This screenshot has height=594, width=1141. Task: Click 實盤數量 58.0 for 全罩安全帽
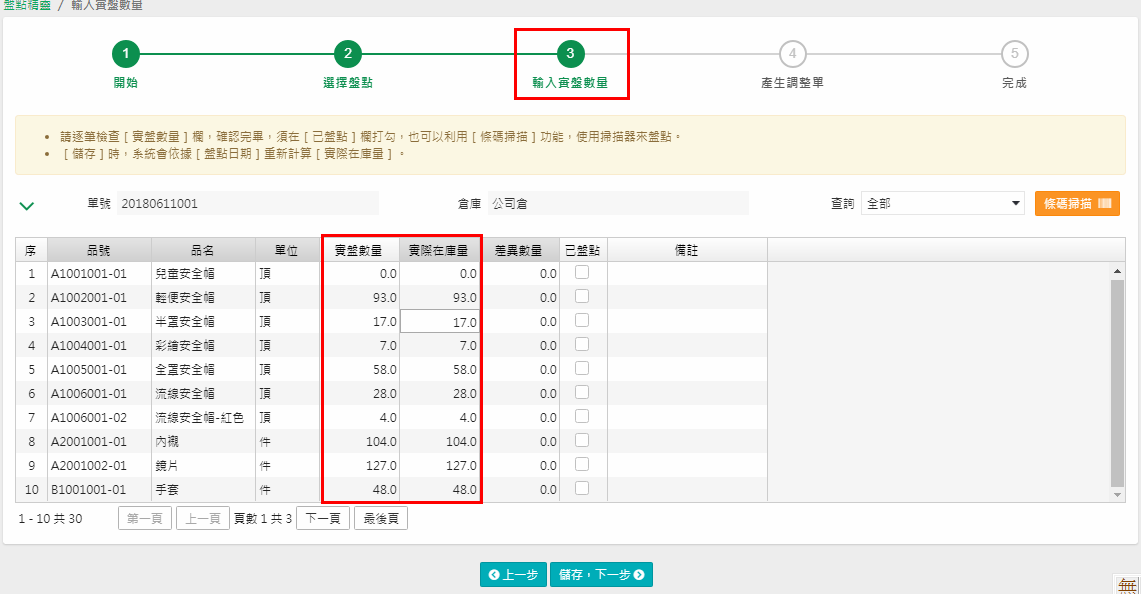click(x=359, y=369)
